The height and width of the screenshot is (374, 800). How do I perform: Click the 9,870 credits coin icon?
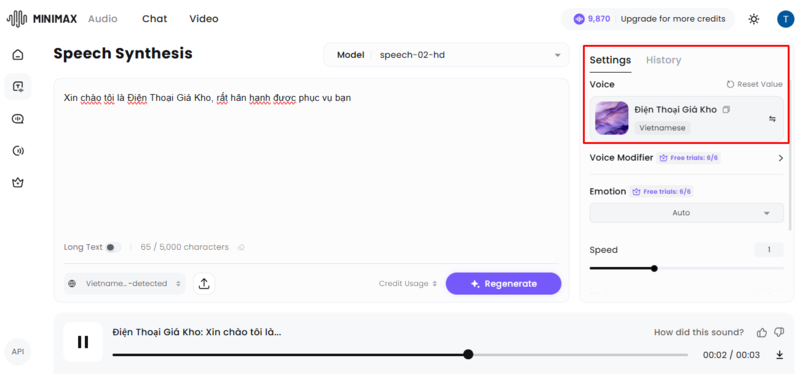pyautogui.click(x=579, y=19)
